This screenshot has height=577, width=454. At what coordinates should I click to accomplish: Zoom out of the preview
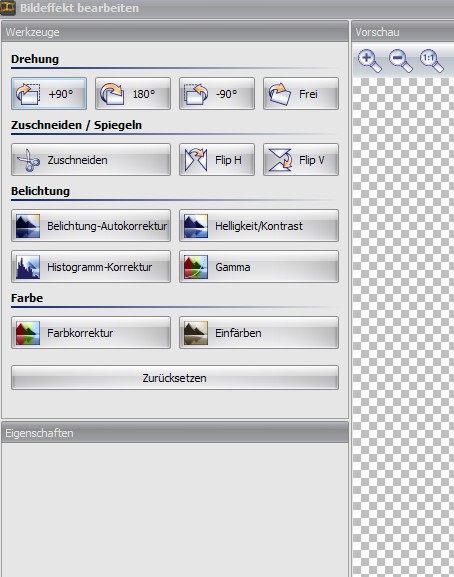[400, 61]
